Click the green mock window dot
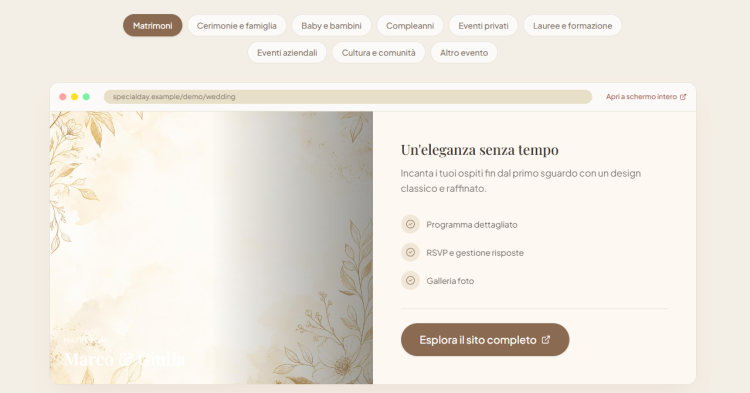The width and height of the screenshot is (750, 393). click(x=86, y=97)
